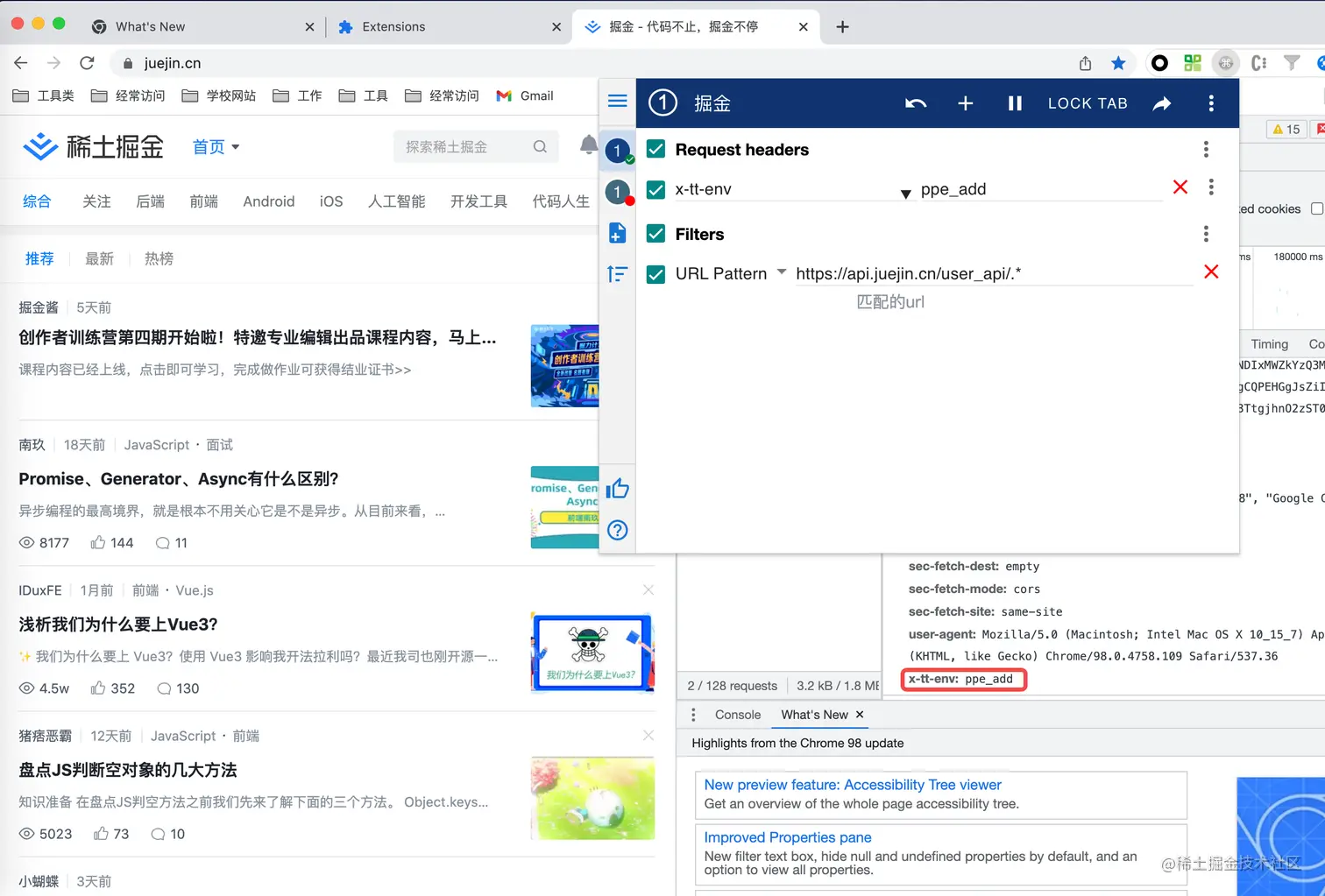
Task: Open the 学校网站 bookmarks folder
Action: click(219, 95)
